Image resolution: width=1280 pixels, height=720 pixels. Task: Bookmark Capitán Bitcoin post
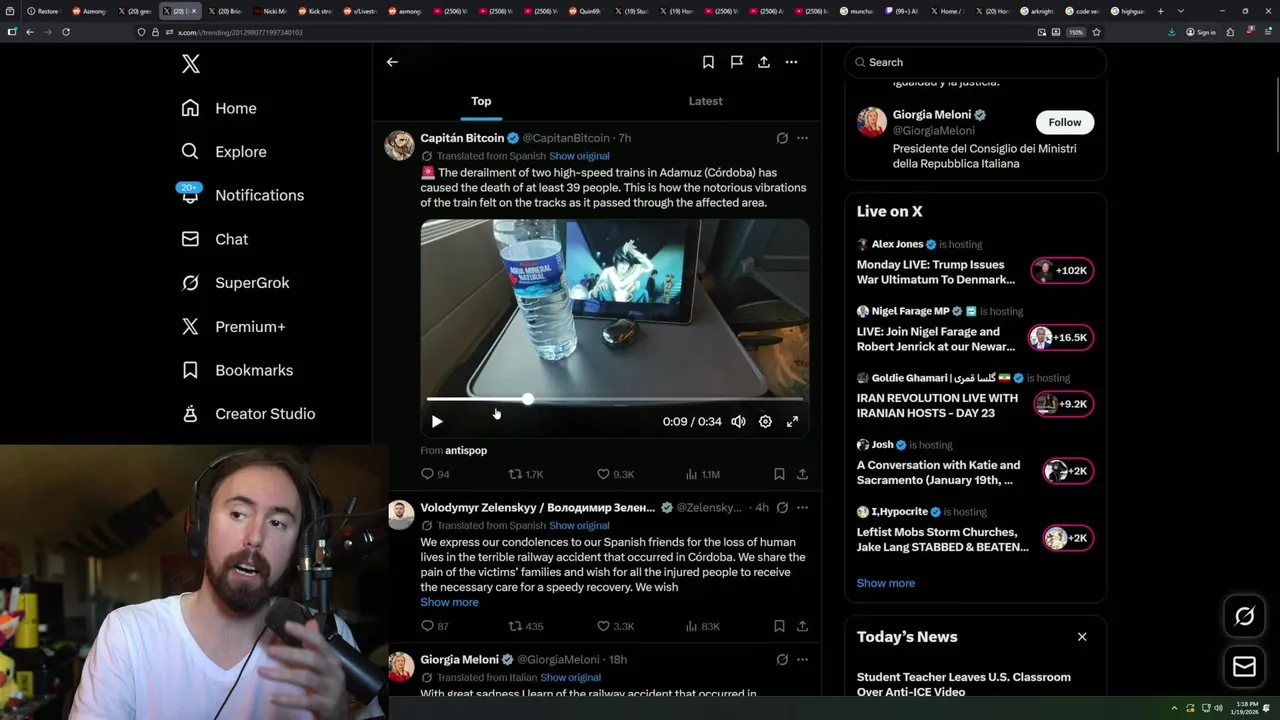click(x=779, y=474)
